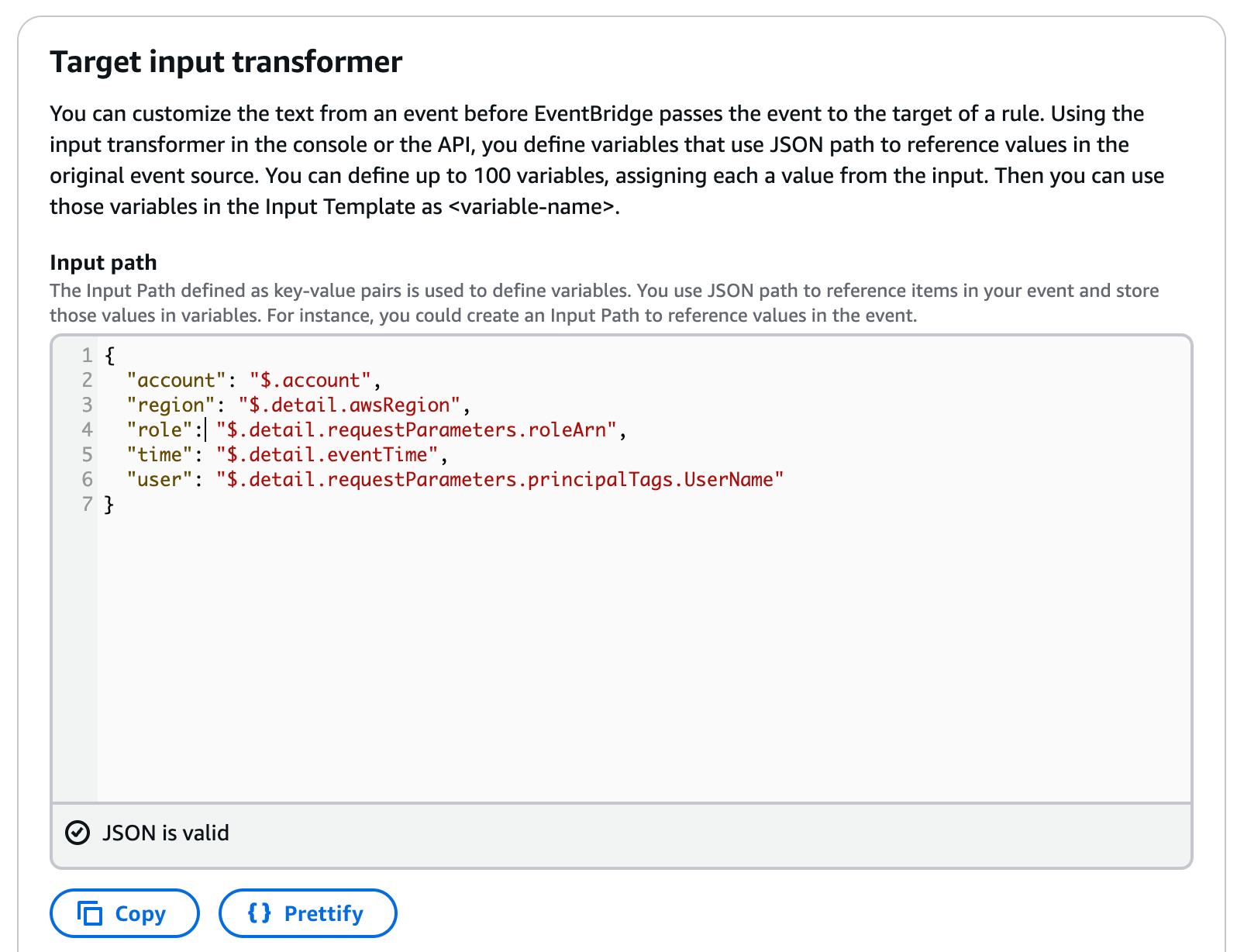Click the closing brace on line 7
The image size is (1237, 952).
click(x=109, y=505)
